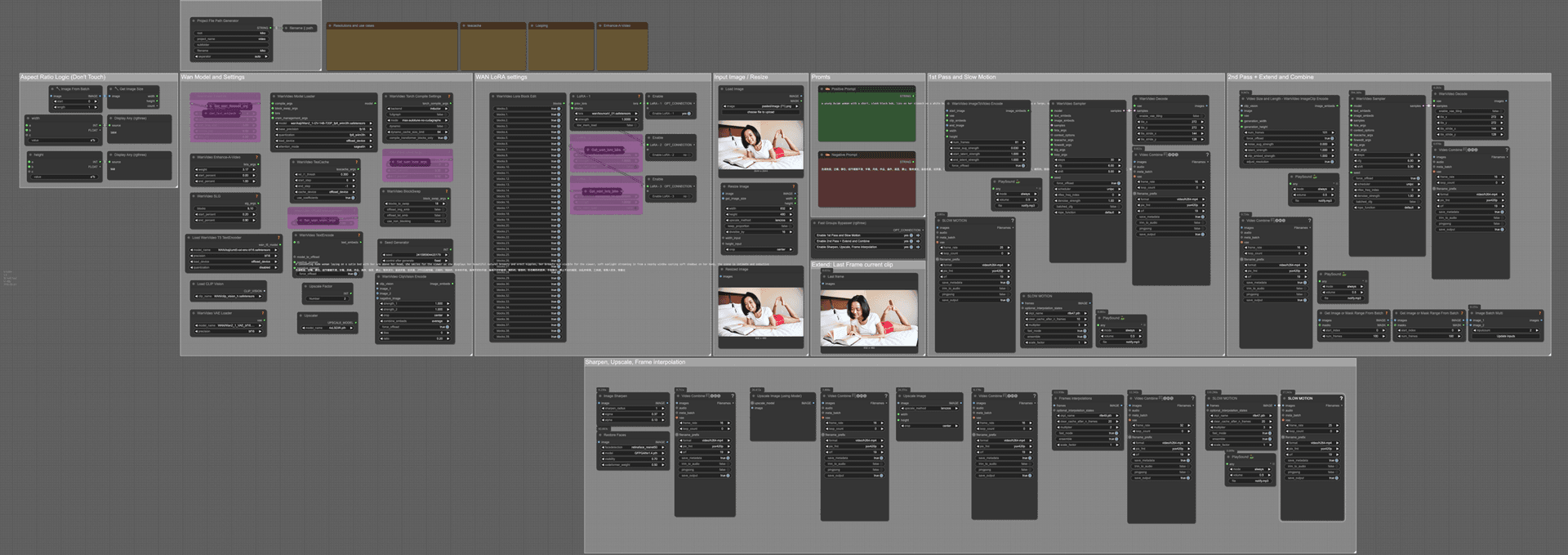Select the Last frame preview thumbnail

coord(869,318)
